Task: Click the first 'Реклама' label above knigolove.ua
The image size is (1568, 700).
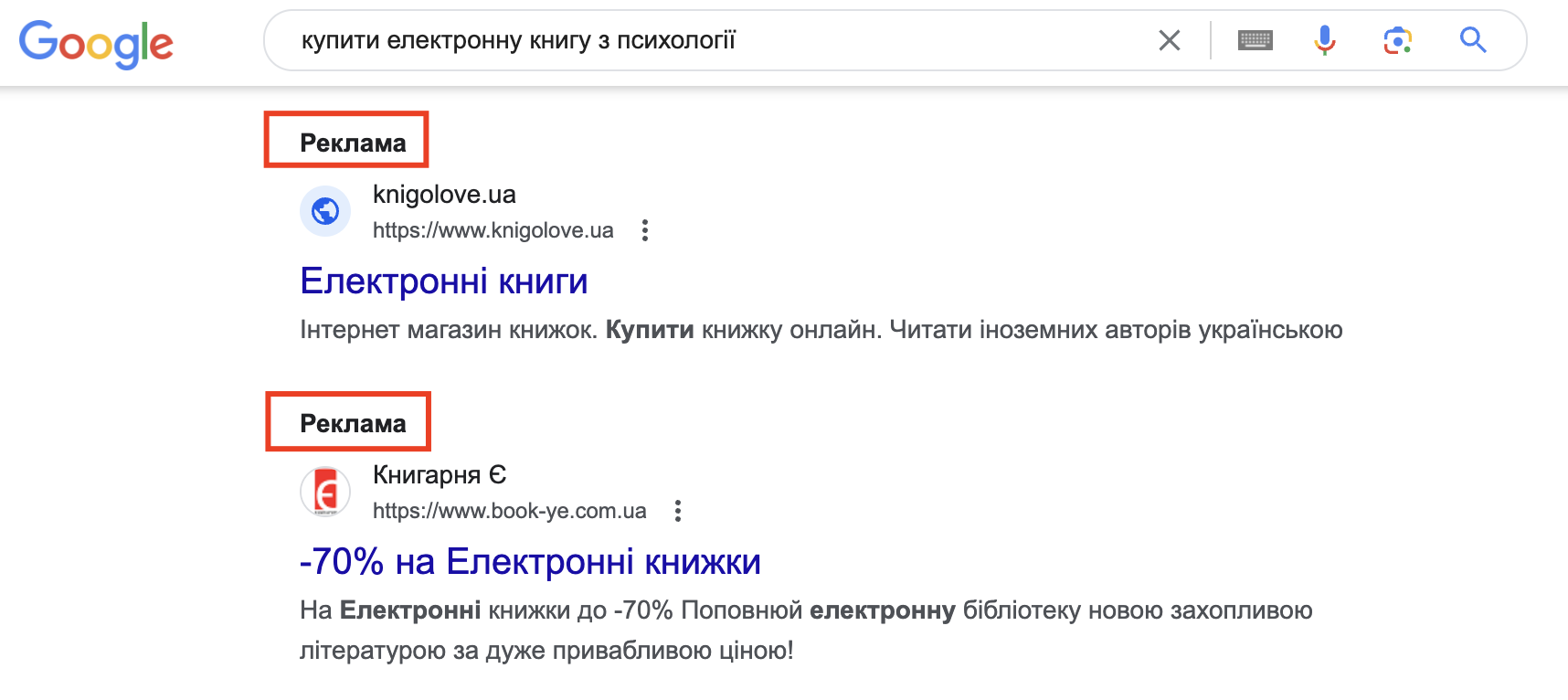Action: [x=353, y=143]
